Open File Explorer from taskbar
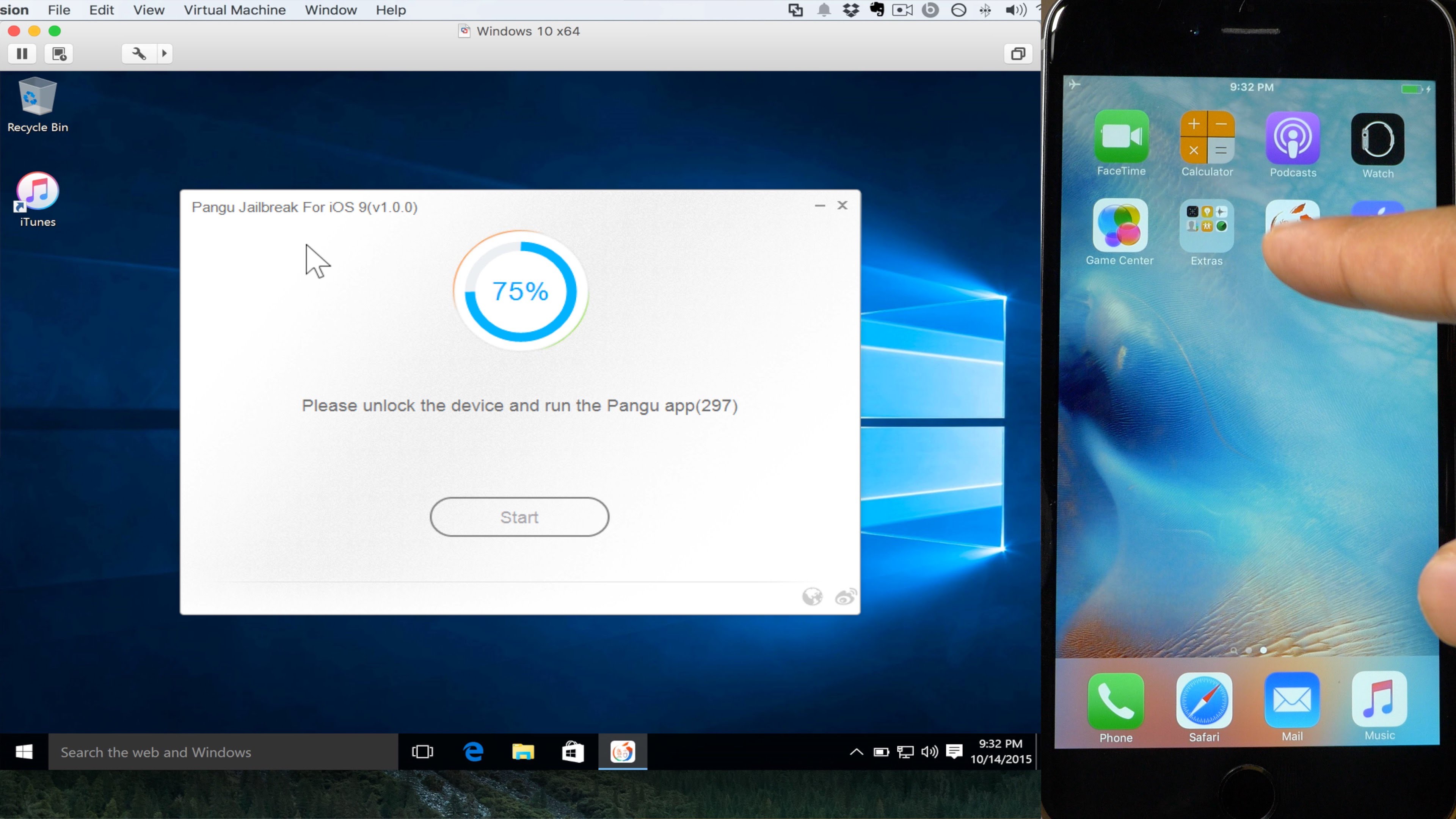 (523, 752)
